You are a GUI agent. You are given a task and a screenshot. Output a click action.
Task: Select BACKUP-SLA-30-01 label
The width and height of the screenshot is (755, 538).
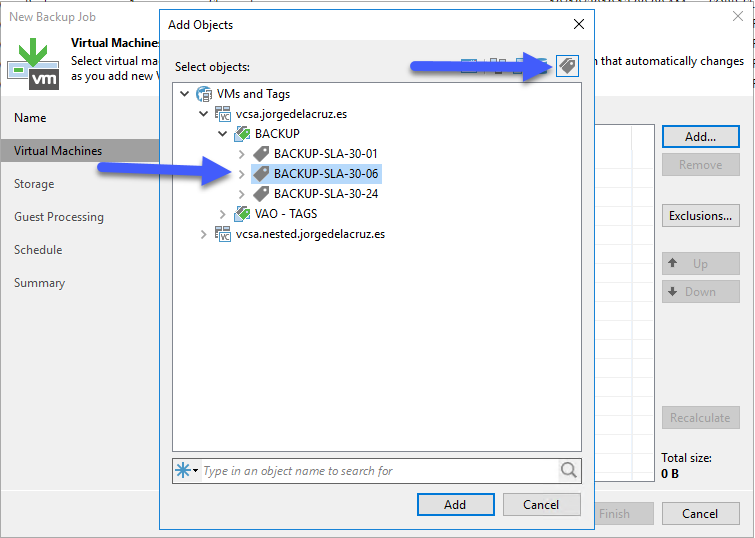(x=326, y=154)
